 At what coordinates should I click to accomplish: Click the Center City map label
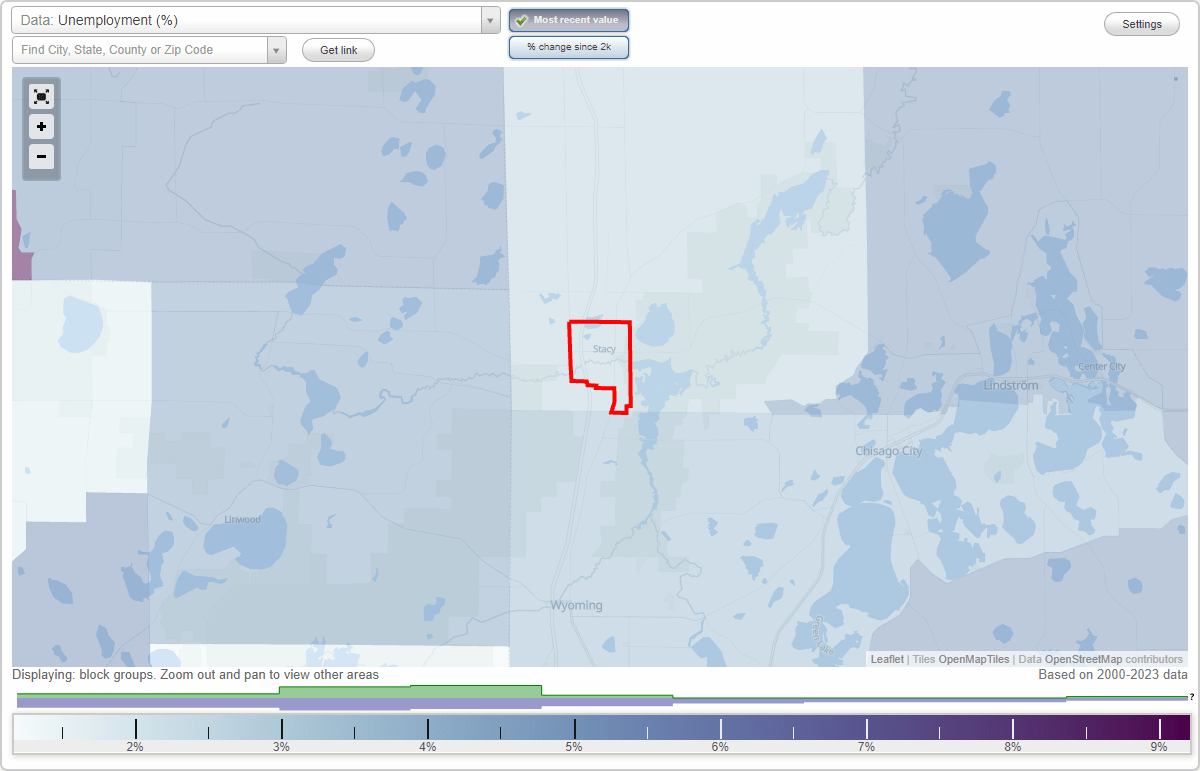click(x=1102, y=367)
